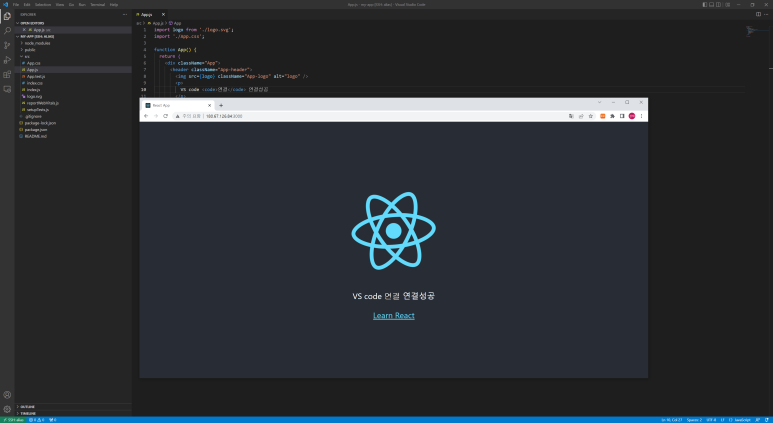Open Explorer panel more actions ellipsis

click(125, 14)
